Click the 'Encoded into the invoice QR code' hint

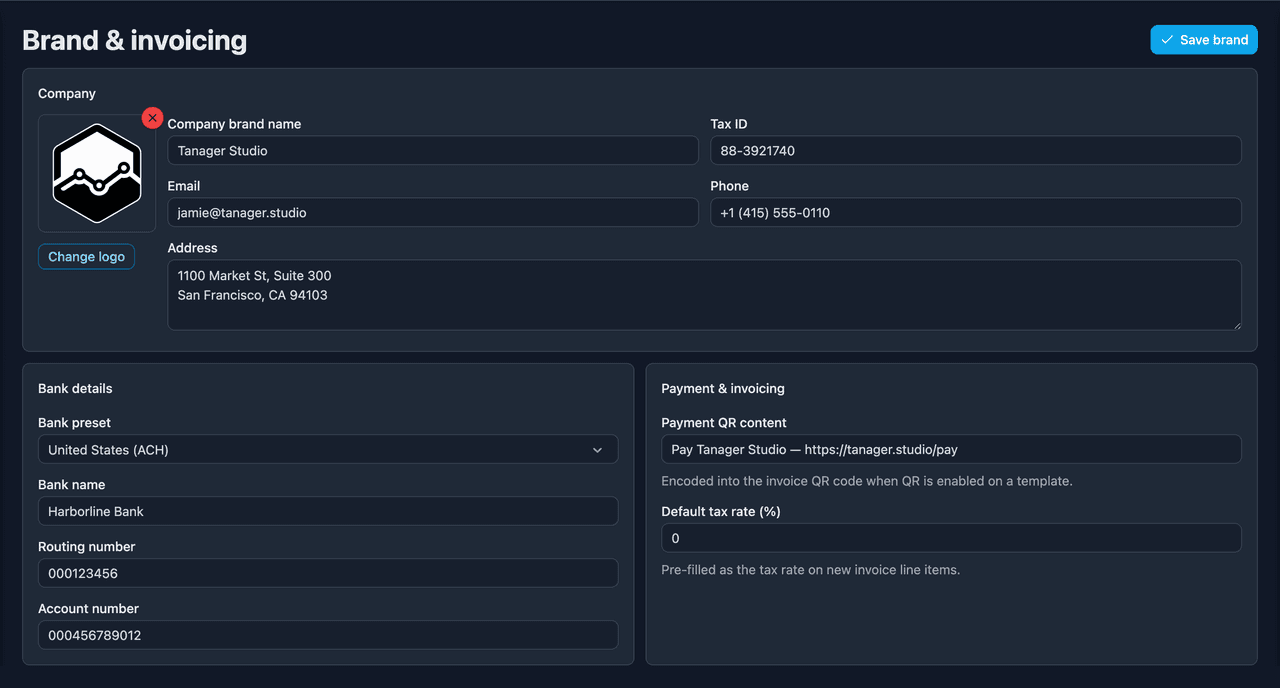pyautogui.click(x=867, y=481)
